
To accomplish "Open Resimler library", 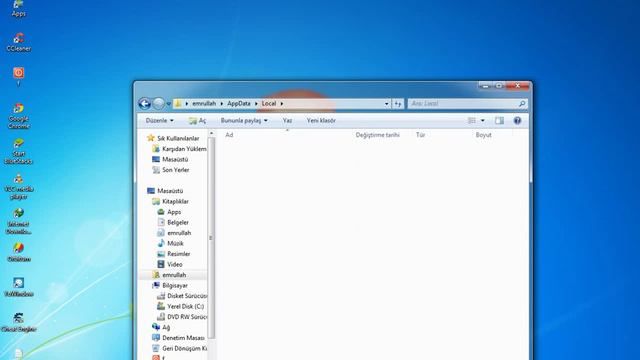I will (179, 254).
